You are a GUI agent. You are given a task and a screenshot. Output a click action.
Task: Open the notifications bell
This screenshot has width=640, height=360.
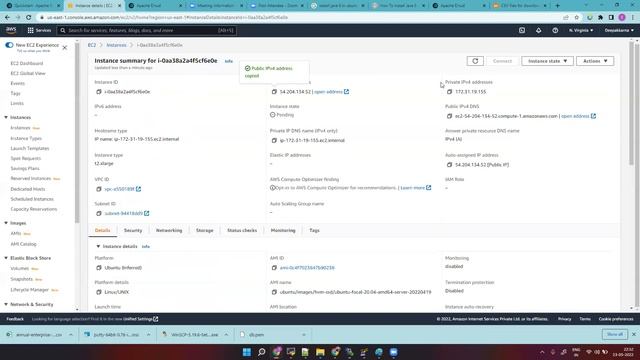538,30
